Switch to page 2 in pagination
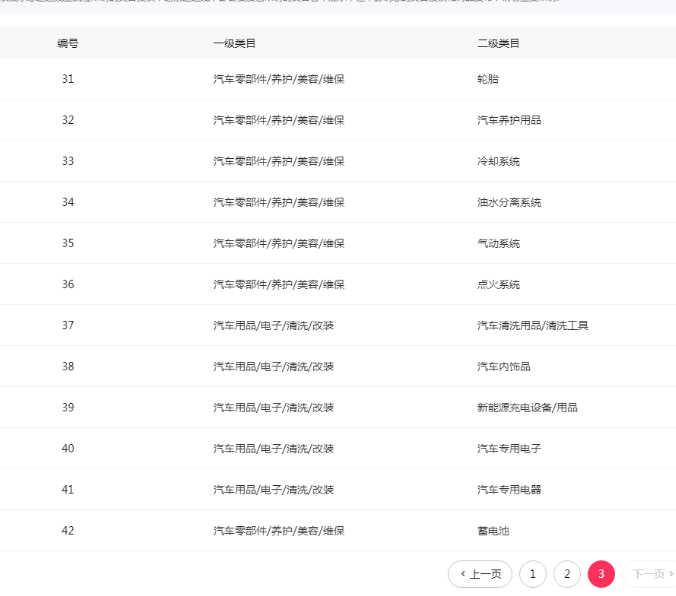Screen dimensions: 676x596 tap(567, 574)
